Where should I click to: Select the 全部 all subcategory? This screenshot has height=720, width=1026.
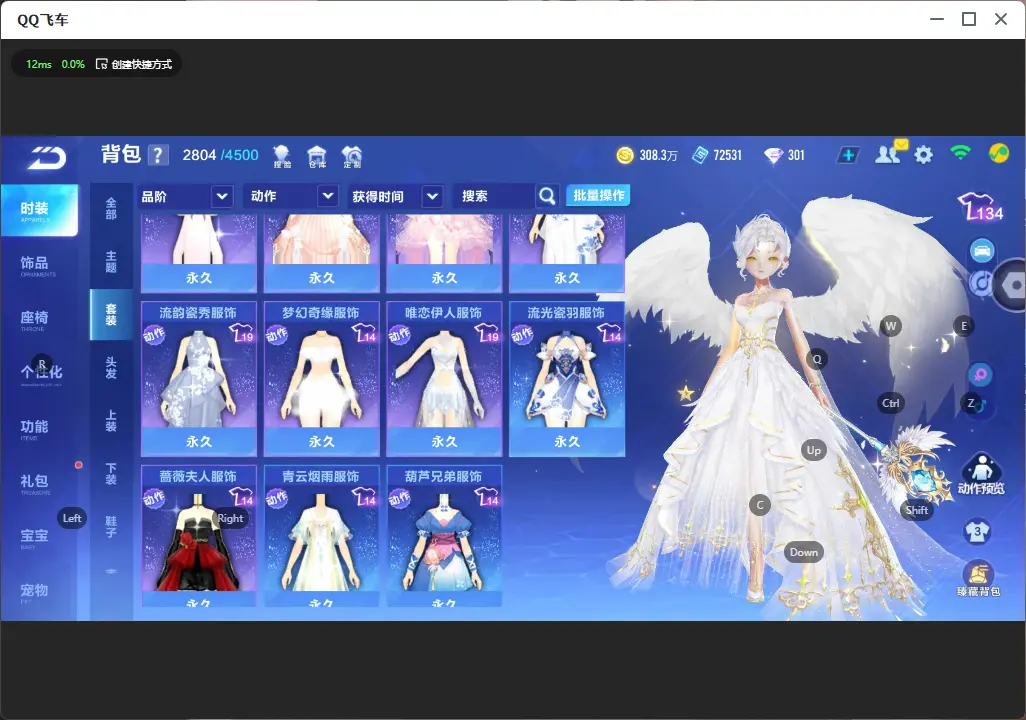111,209
